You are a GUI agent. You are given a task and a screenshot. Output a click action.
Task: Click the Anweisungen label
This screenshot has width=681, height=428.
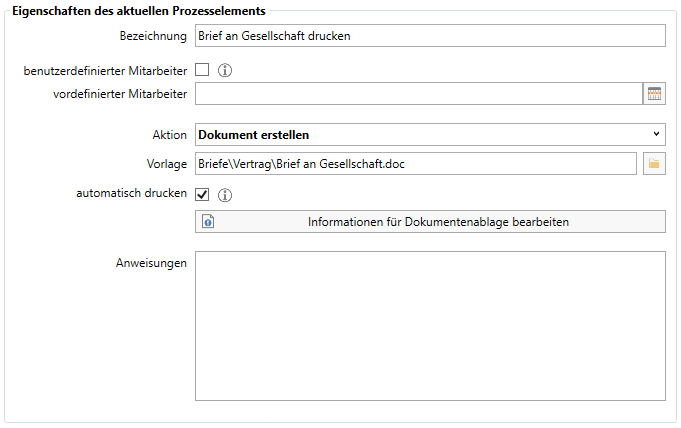[x=151, y=263]
